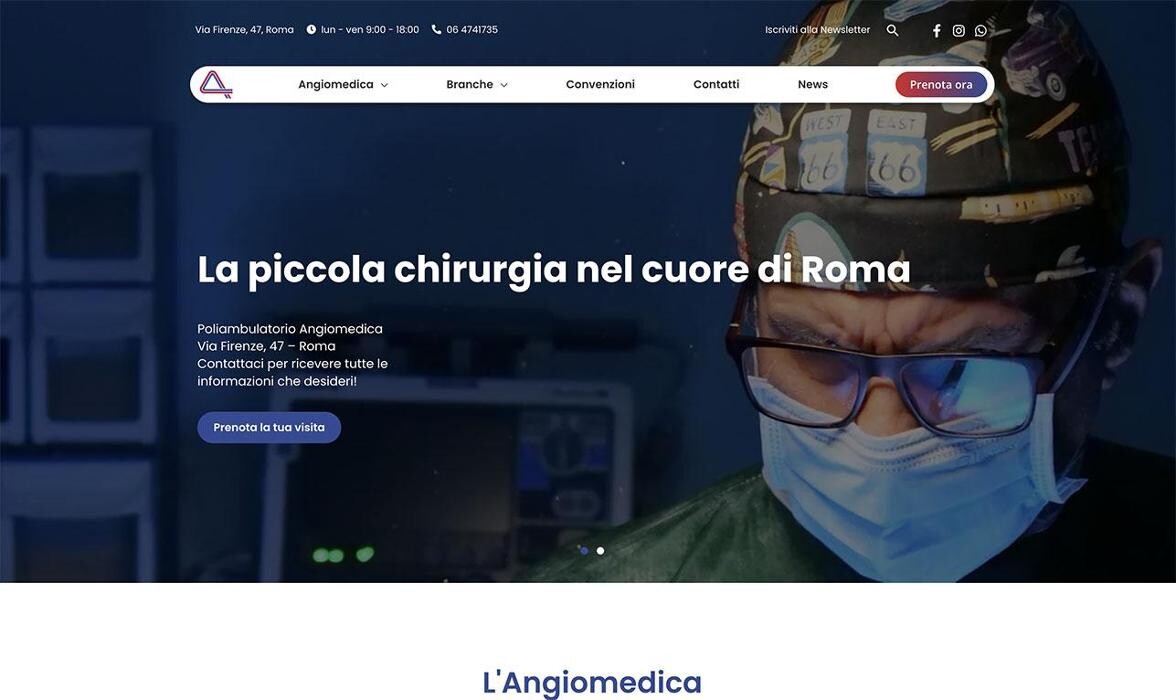Go to the Convenzioni page
1176x700 pixels.
pos(600,84)
